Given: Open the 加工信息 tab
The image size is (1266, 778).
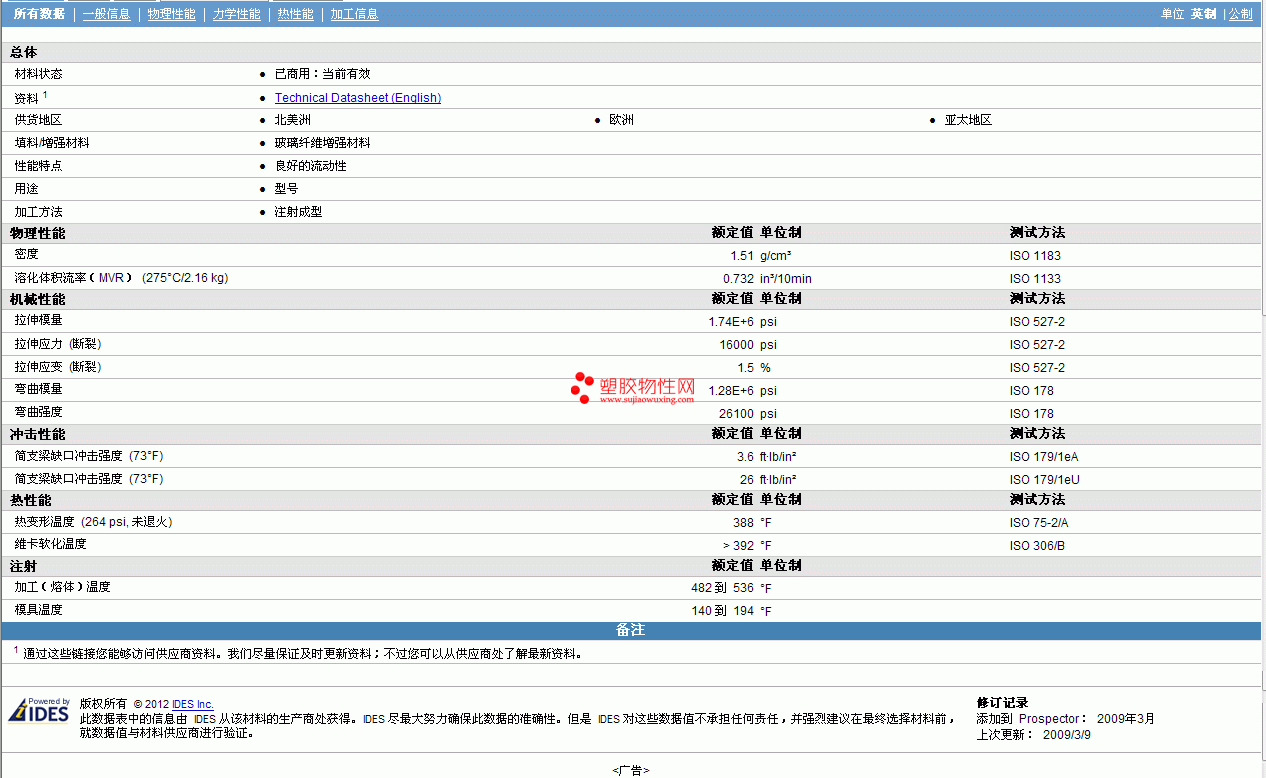Looking at the screenshot, I should (x=354, y=14).
